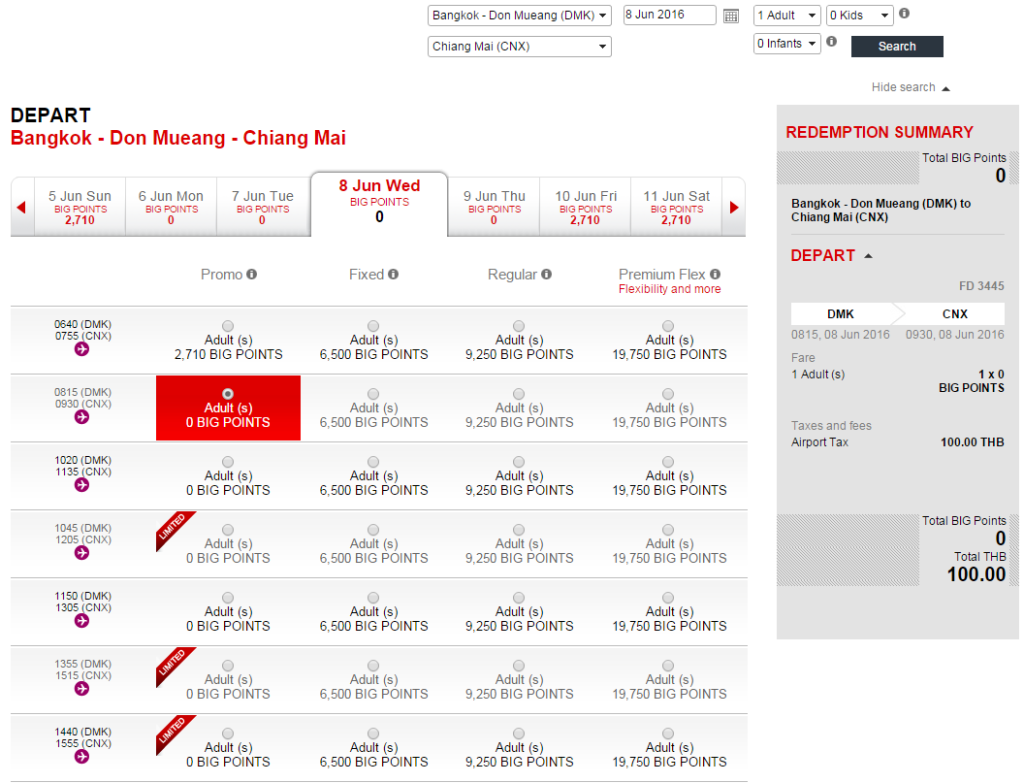Select Premium Flex fare for 1150 flight
This screenshot has height=783, width=1024.
668,598
